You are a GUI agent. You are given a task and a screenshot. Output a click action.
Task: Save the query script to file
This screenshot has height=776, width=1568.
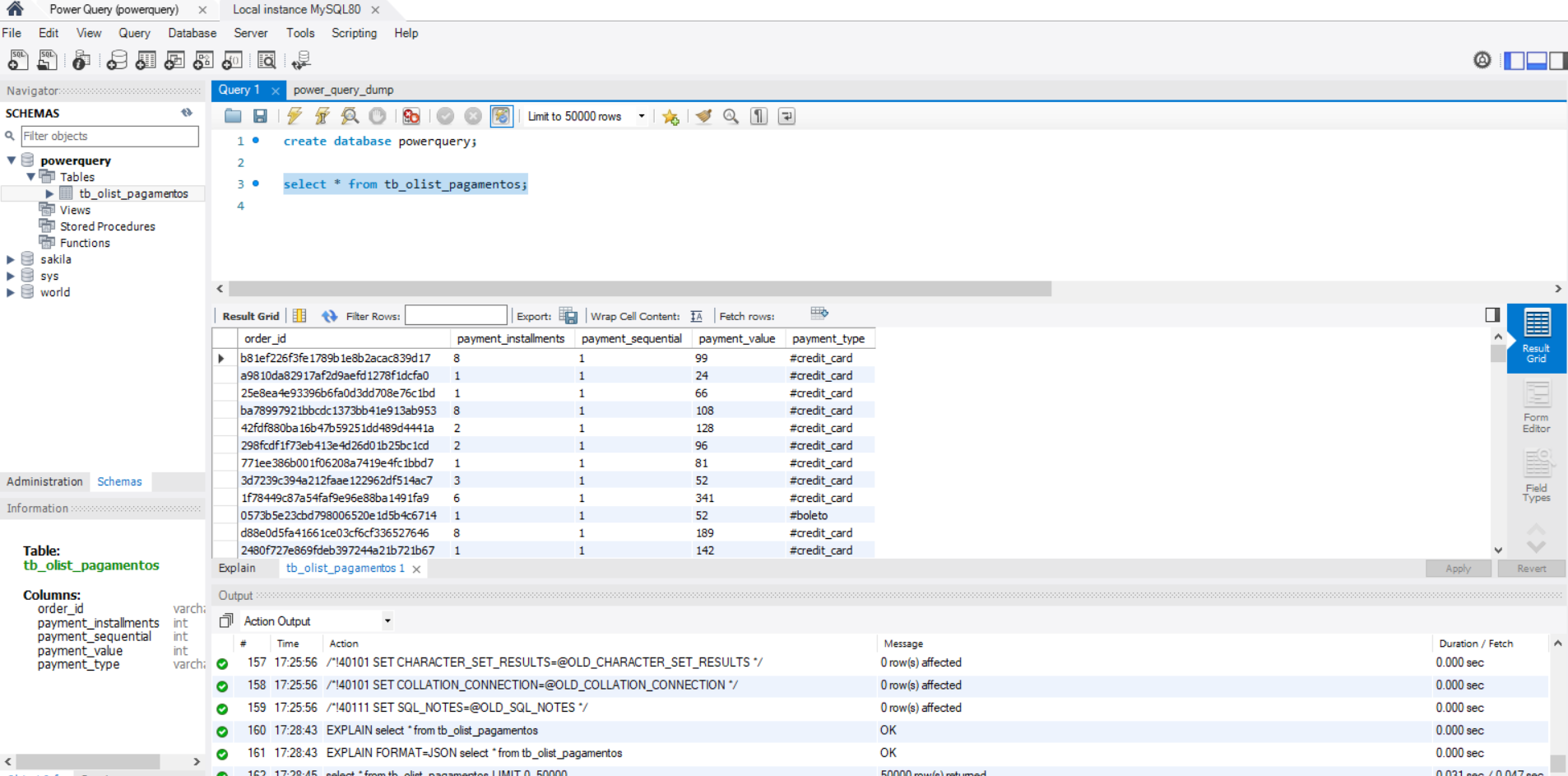click(x=260, y=116)
